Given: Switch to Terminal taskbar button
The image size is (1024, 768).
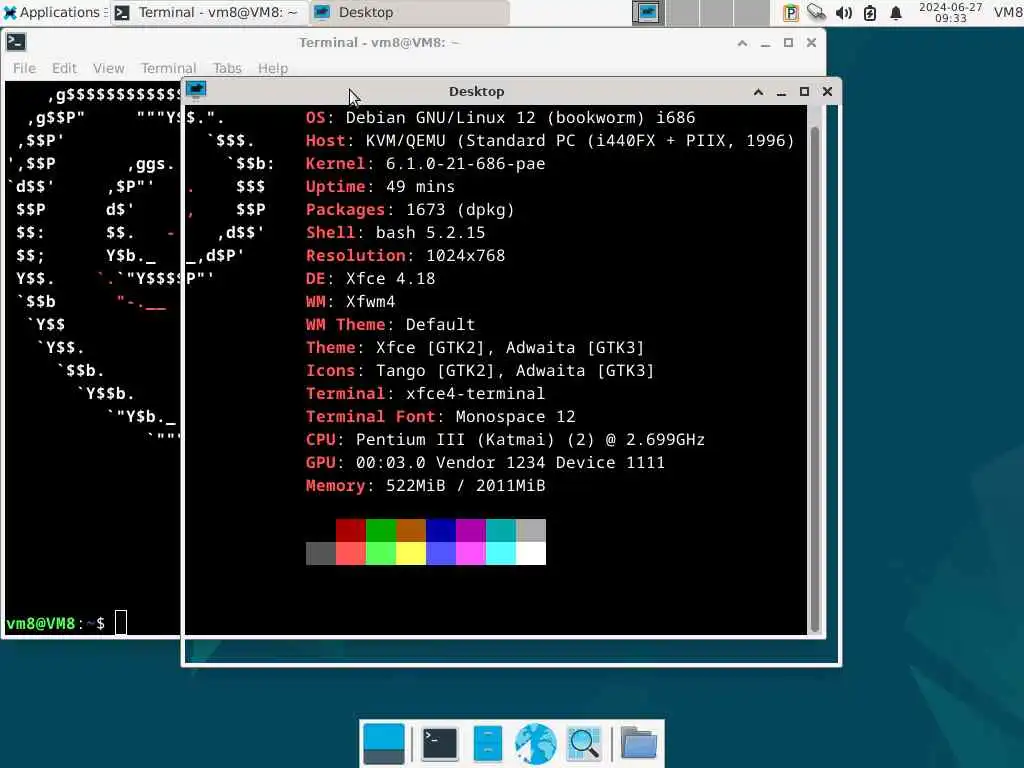Looking at the screenshot, I should point(209,12).
